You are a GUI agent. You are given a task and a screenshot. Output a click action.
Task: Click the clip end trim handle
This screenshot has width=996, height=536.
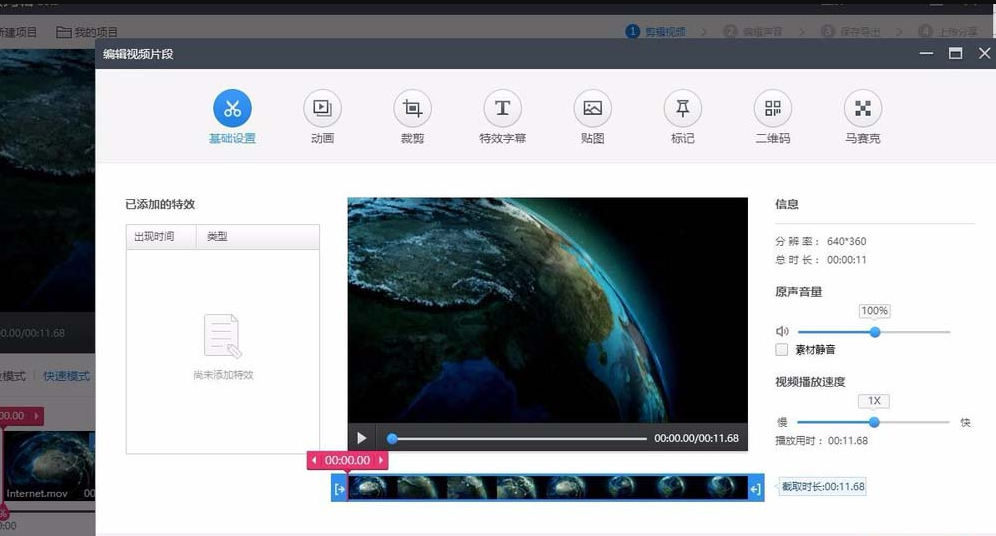click(755, 488)
